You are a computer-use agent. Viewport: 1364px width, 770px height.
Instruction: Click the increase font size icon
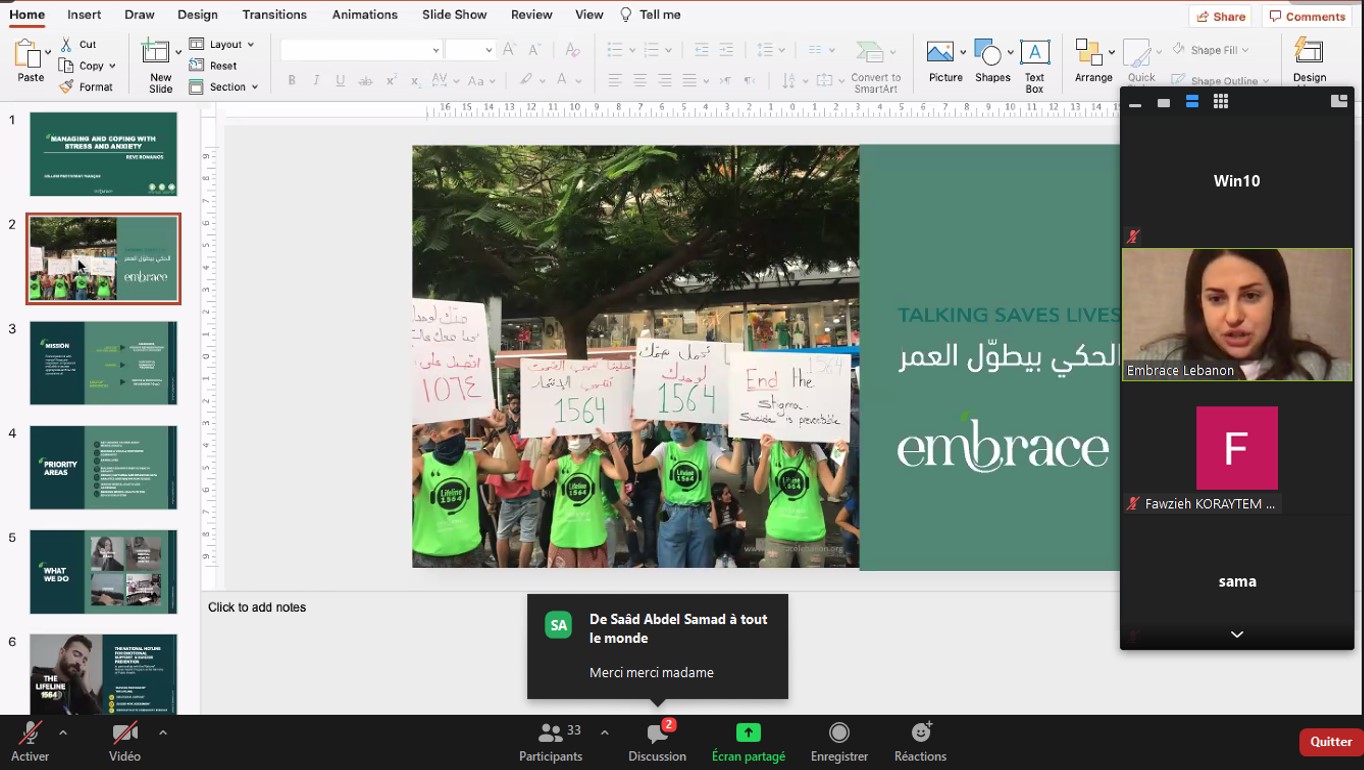pos(510,50)
